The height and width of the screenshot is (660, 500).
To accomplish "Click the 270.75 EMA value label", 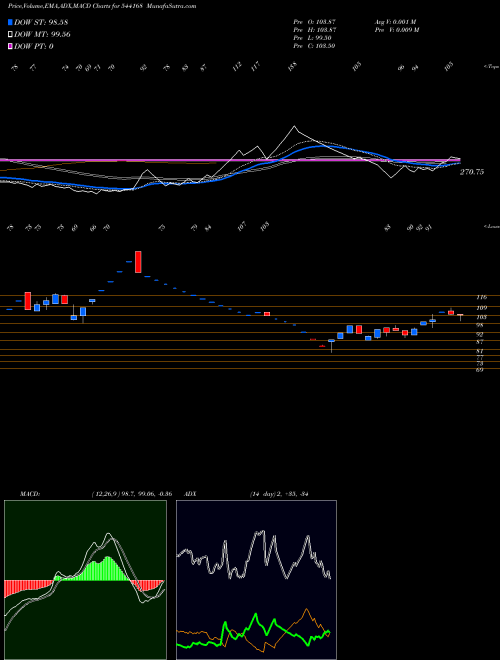I will [472, 172].
